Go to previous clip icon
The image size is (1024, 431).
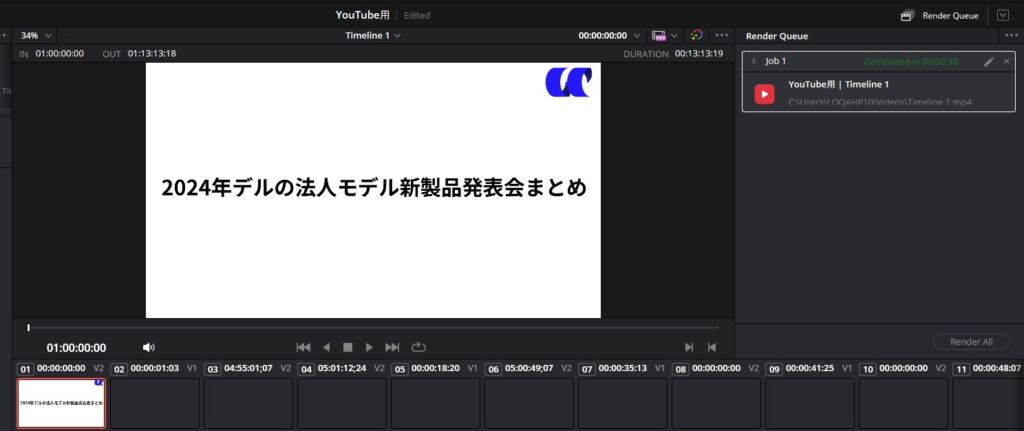pyautogui.click(x=712, y=347)
